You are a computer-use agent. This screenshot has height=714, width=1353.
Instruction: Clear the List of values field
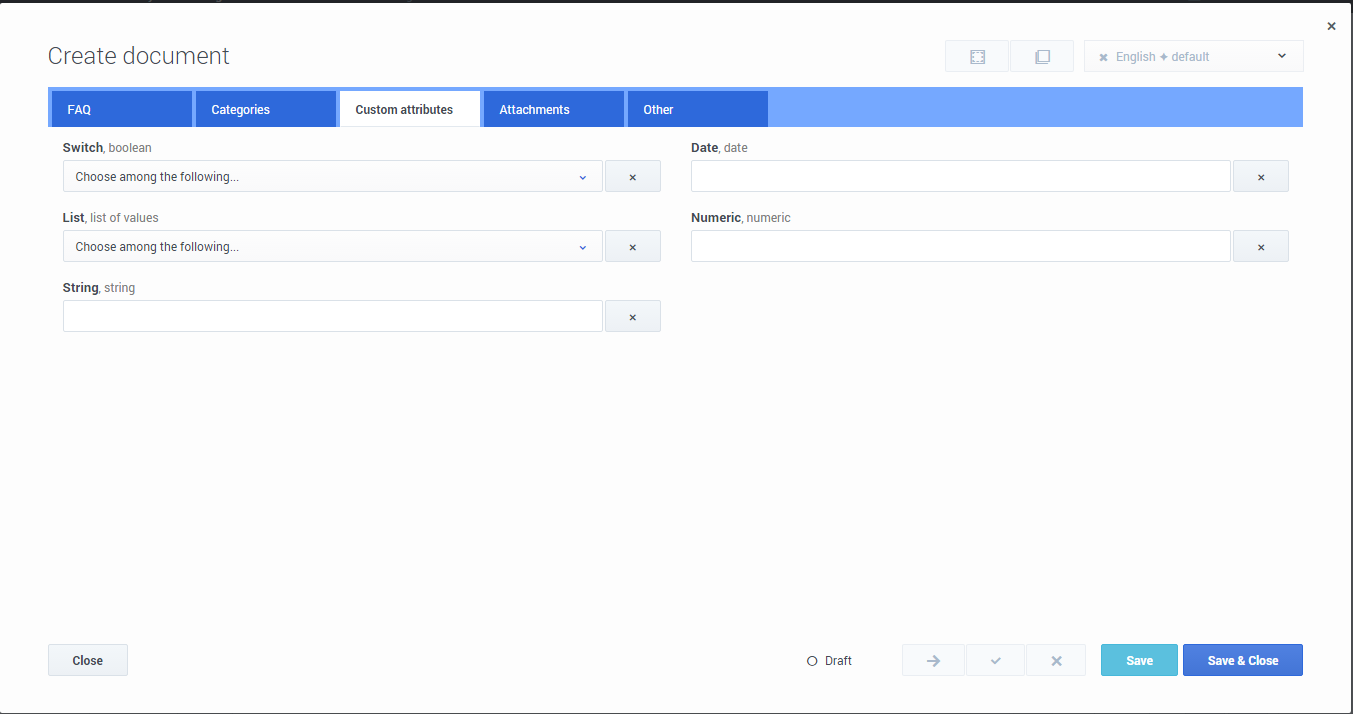click(632, 247)
